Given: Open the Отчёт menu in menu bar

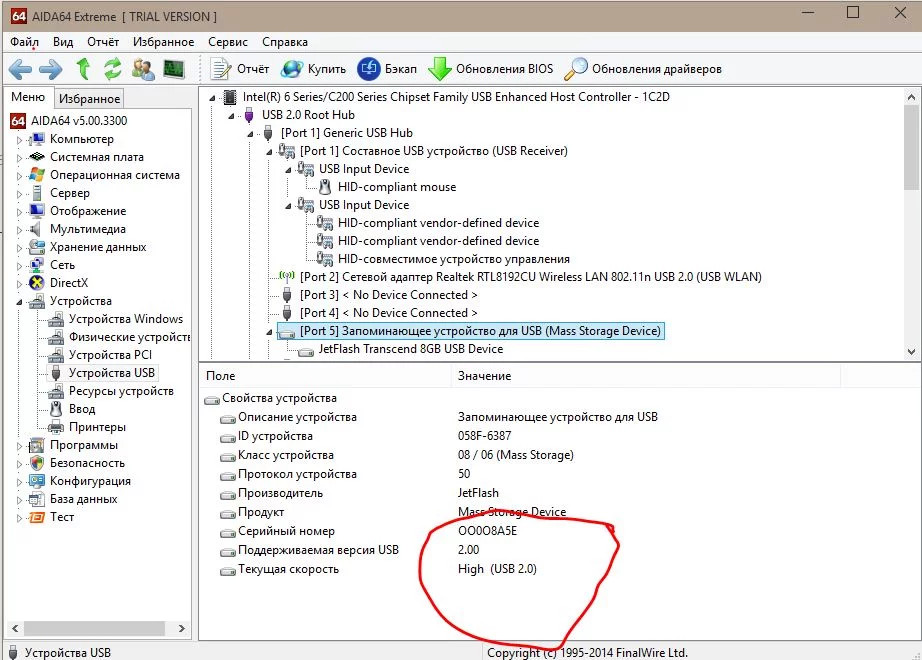Looking at the screenshot, I should coord(103,42).
